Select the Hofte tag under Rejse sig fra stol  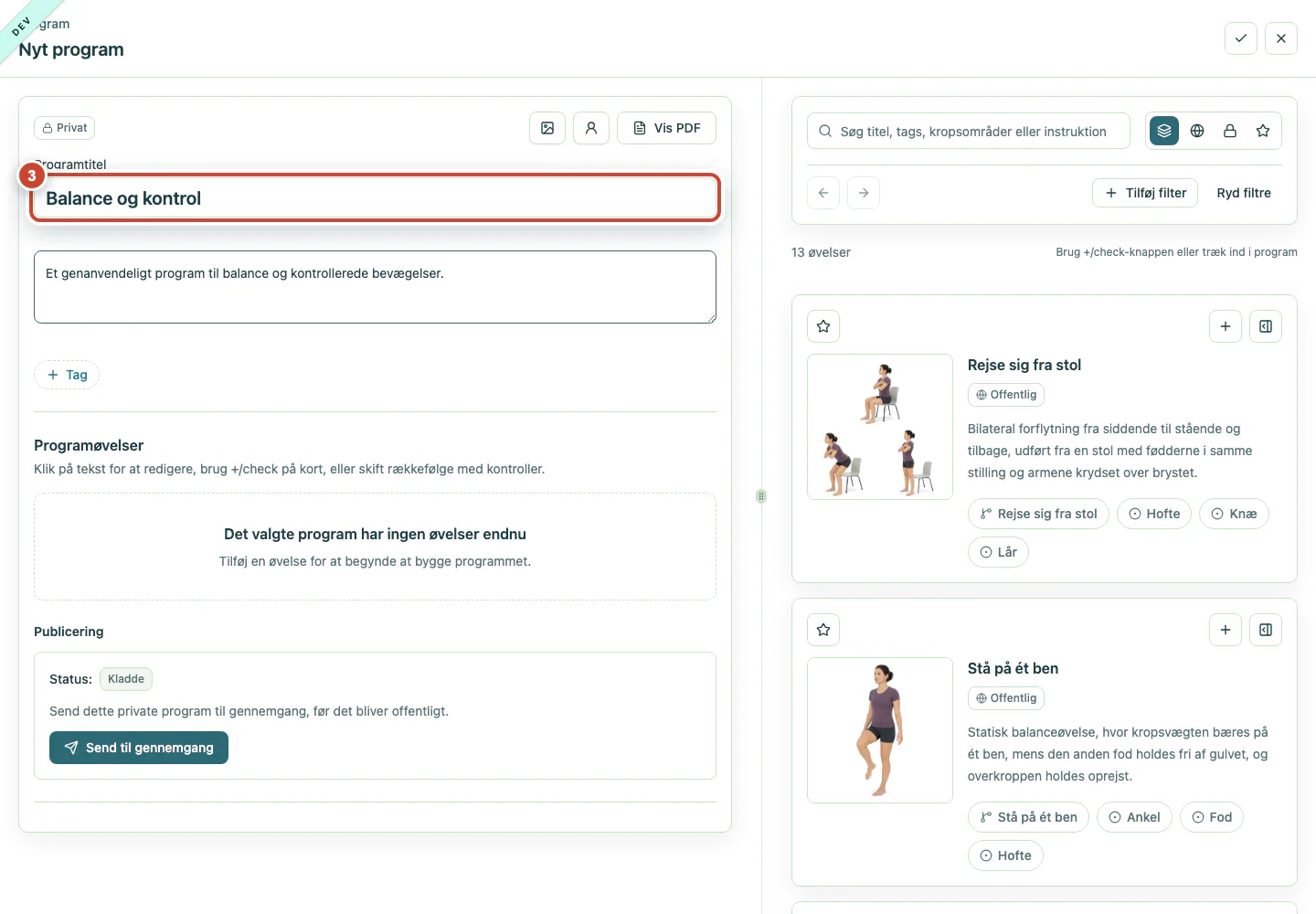tap(1154, 514)
